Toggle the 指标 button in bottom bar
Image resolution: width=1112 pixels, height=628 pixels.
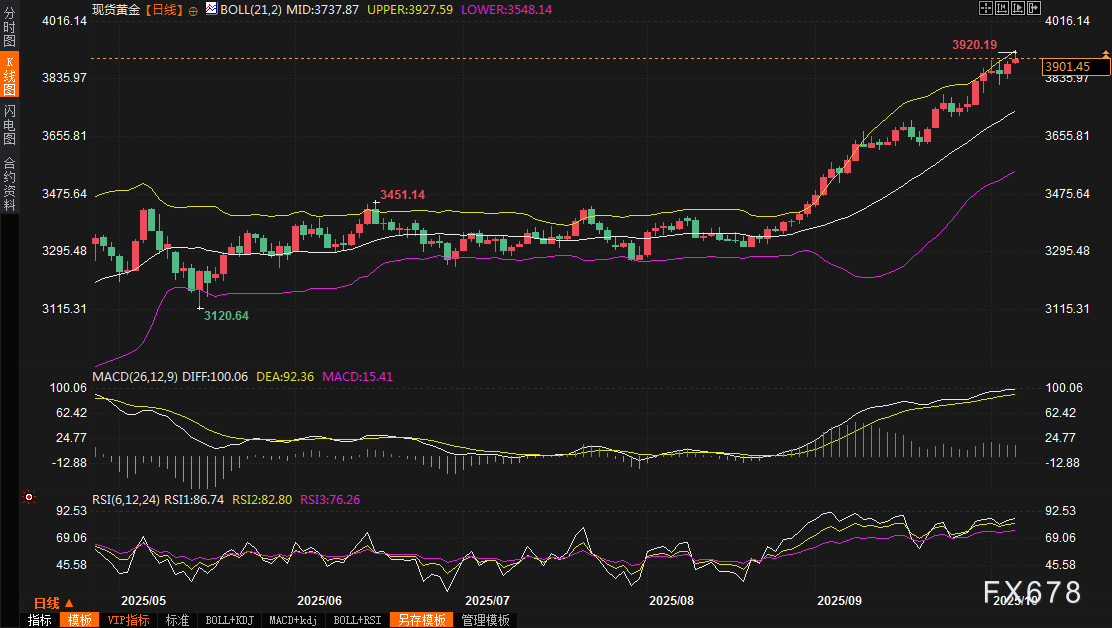pos(40,620)
